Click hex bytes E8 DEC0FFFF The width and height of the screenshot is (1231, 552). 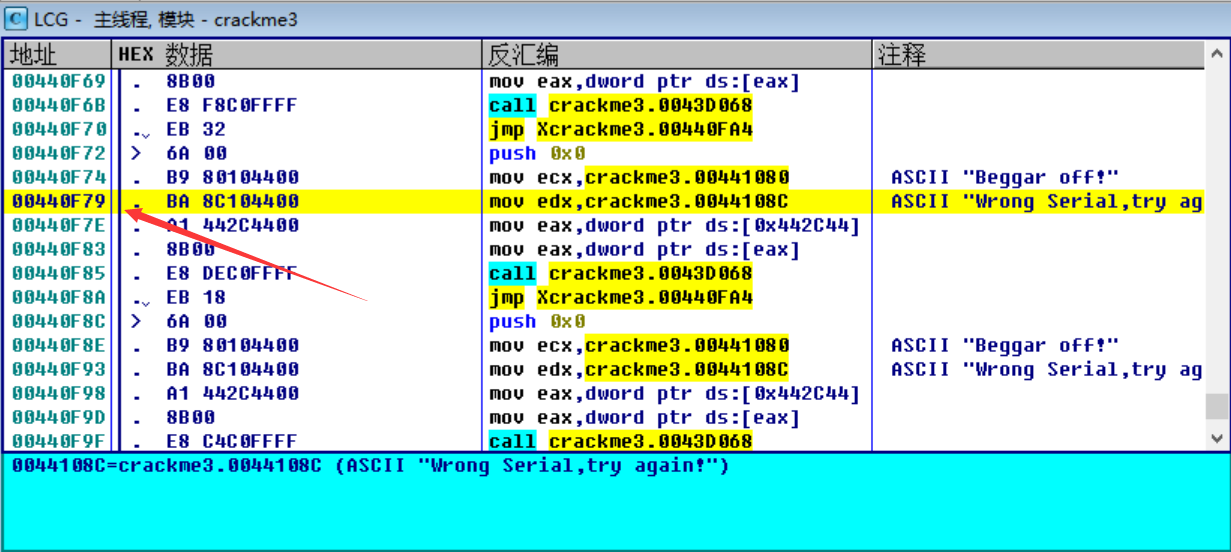pos(232,273)
